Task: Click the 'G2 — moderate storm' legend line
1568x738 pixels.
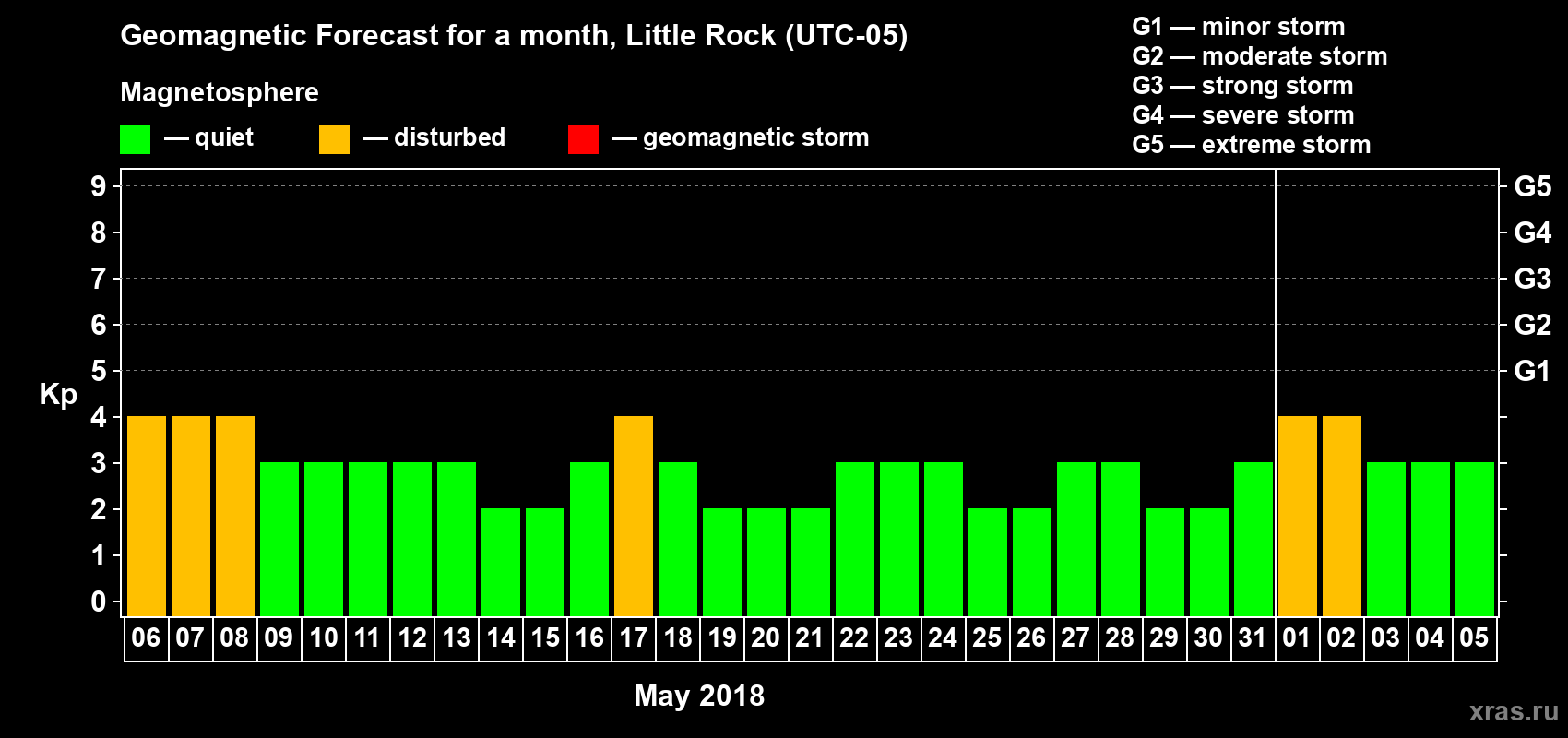Action: click(1260, 56)
